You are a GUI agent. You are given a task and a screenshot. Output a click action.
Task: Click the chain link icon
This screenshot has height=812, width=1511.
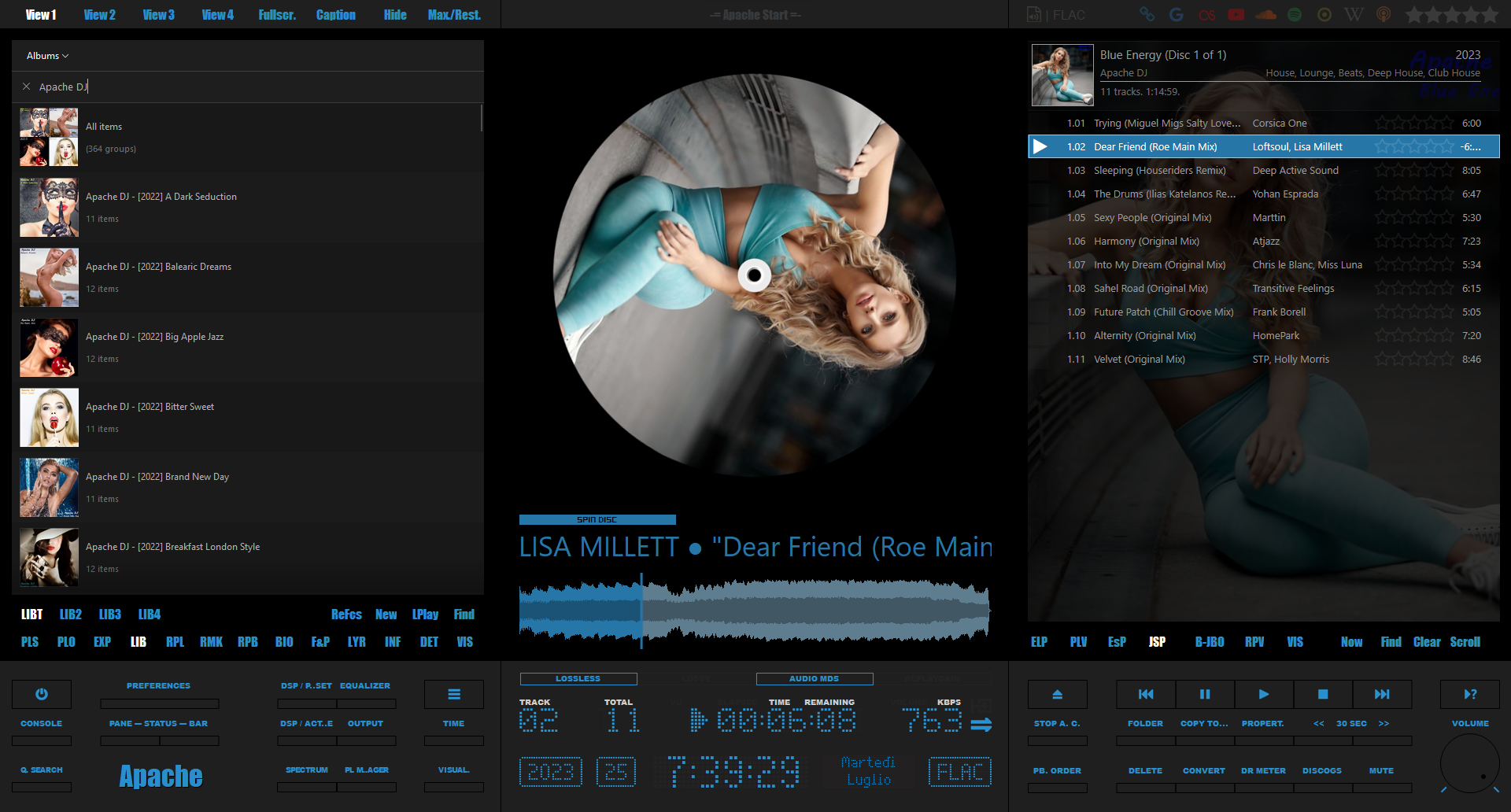(1147, 14)
